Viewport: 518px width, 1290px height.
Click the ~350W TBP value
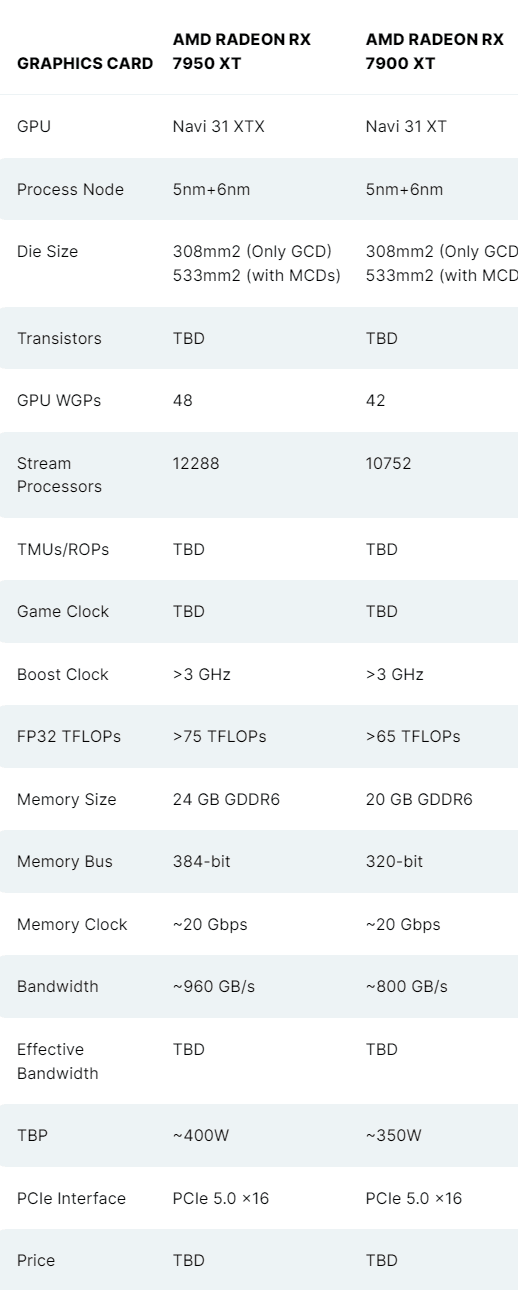pyautogui.click(x=394, y=1135)
